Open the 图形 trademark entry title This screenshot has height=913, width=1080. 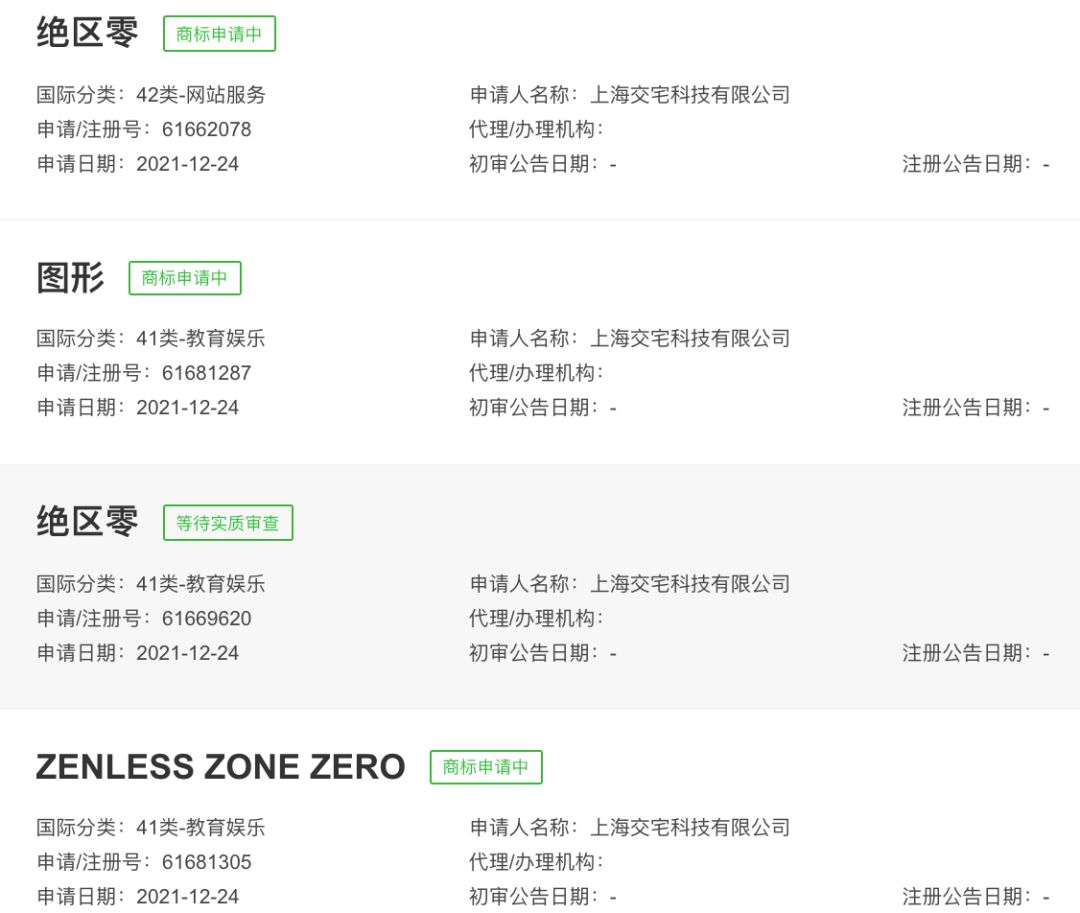point(70,277)
